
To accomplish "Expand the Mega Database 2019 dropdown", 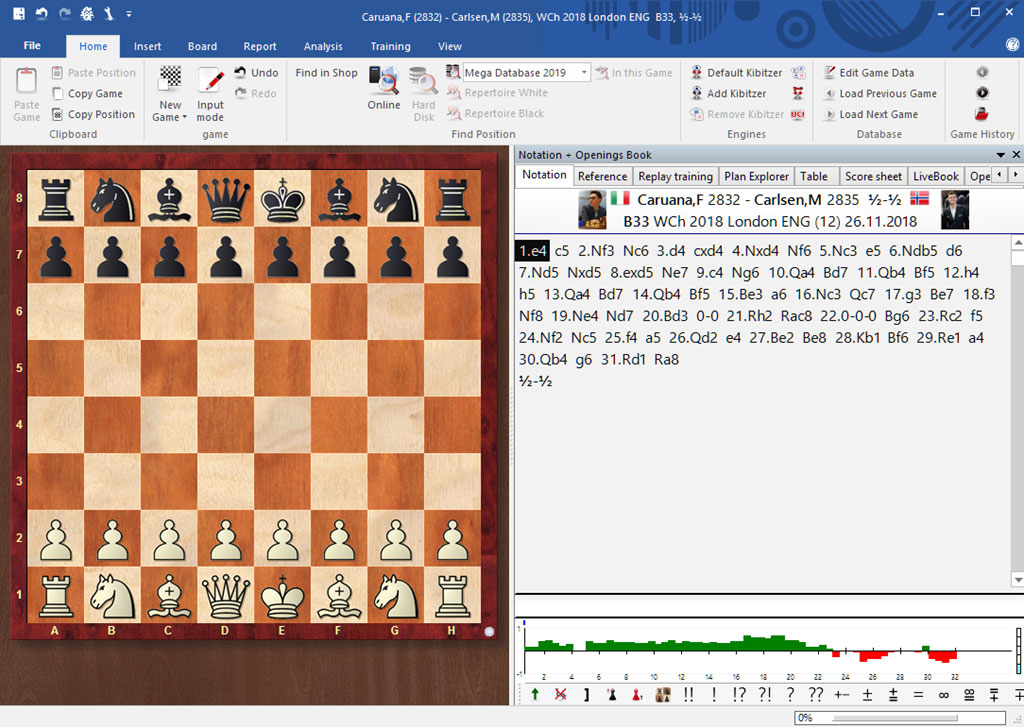I will coord(584,73).
